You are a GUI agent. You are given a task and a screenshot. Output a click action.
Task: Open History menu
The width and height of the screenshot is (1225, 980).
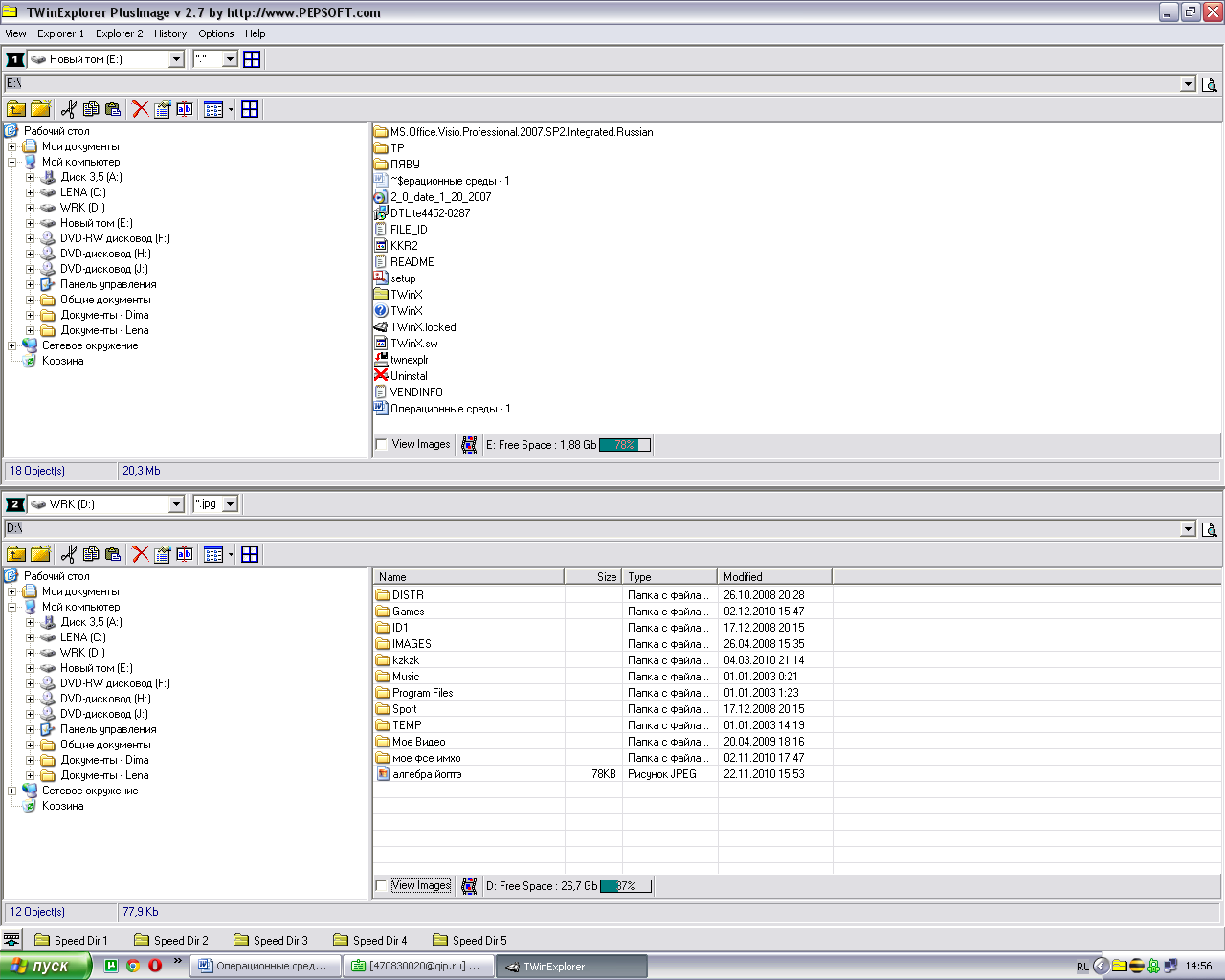[170, 33]
